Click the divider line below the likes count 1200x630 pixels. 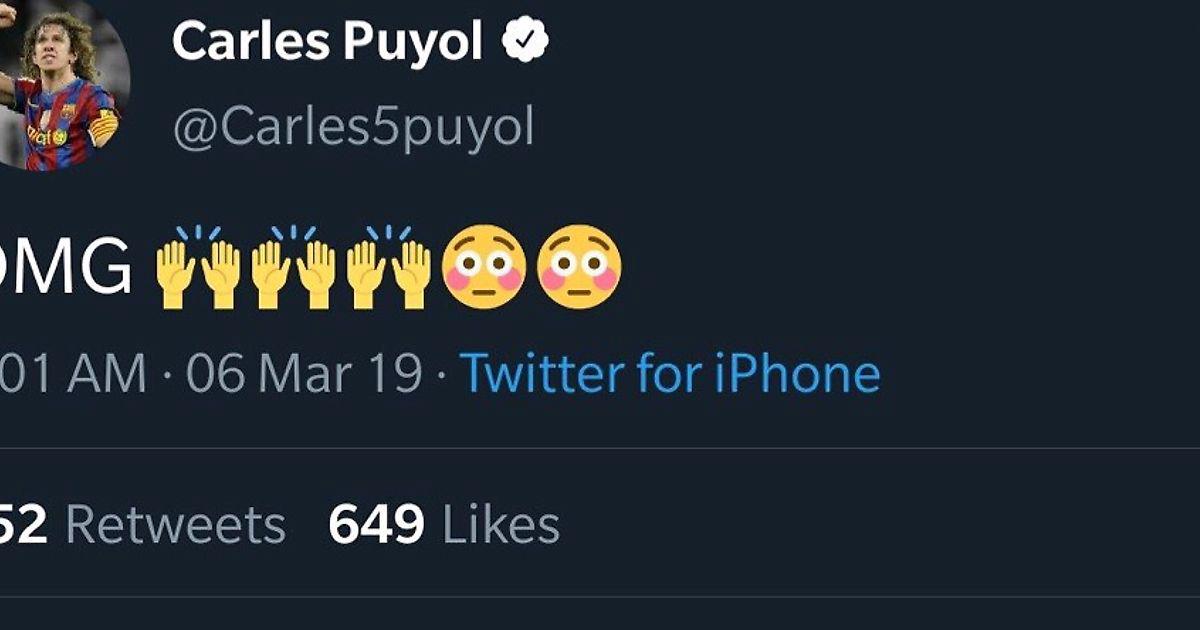click(600, 597)
